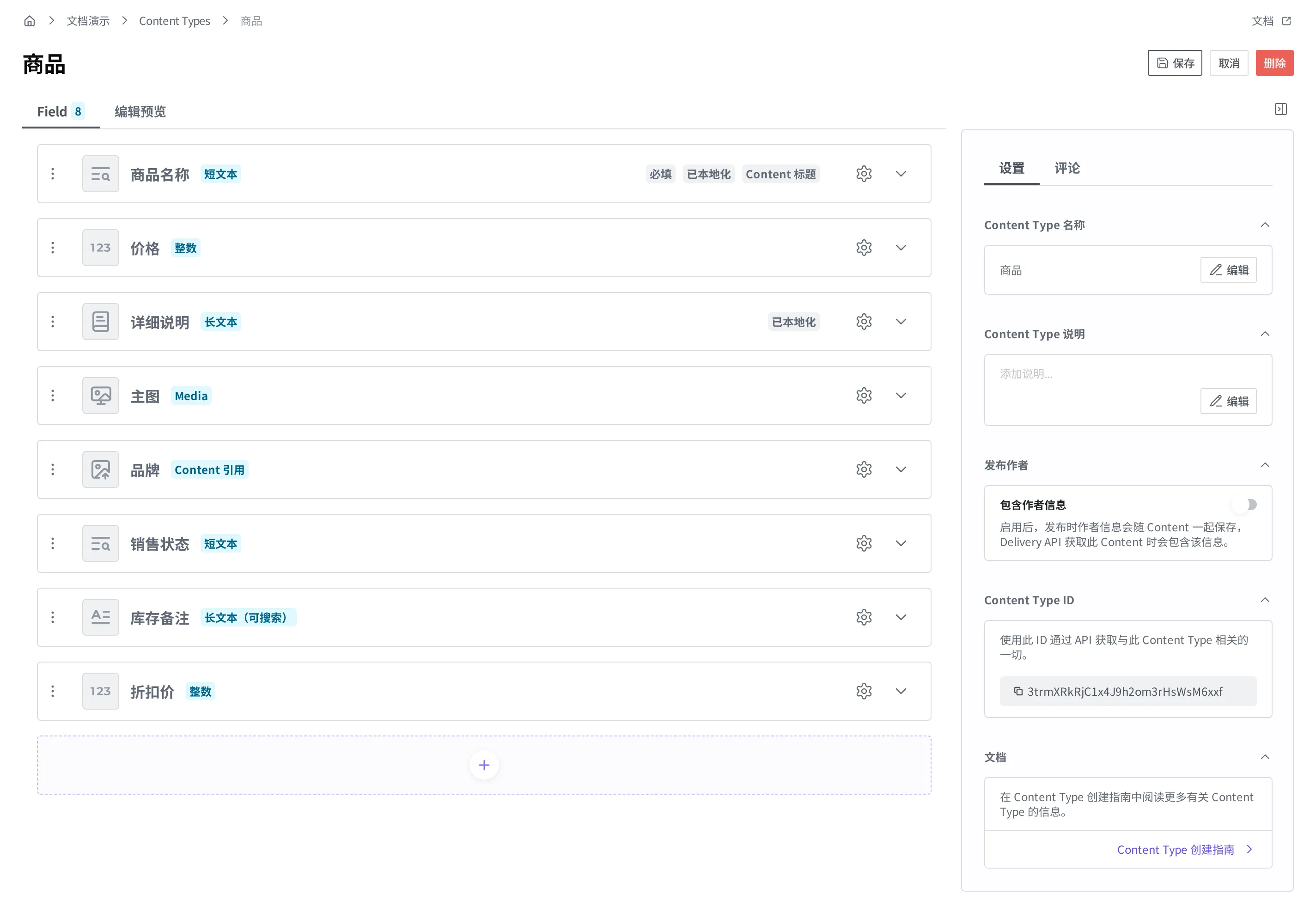Add a new field with plus button

484,765
